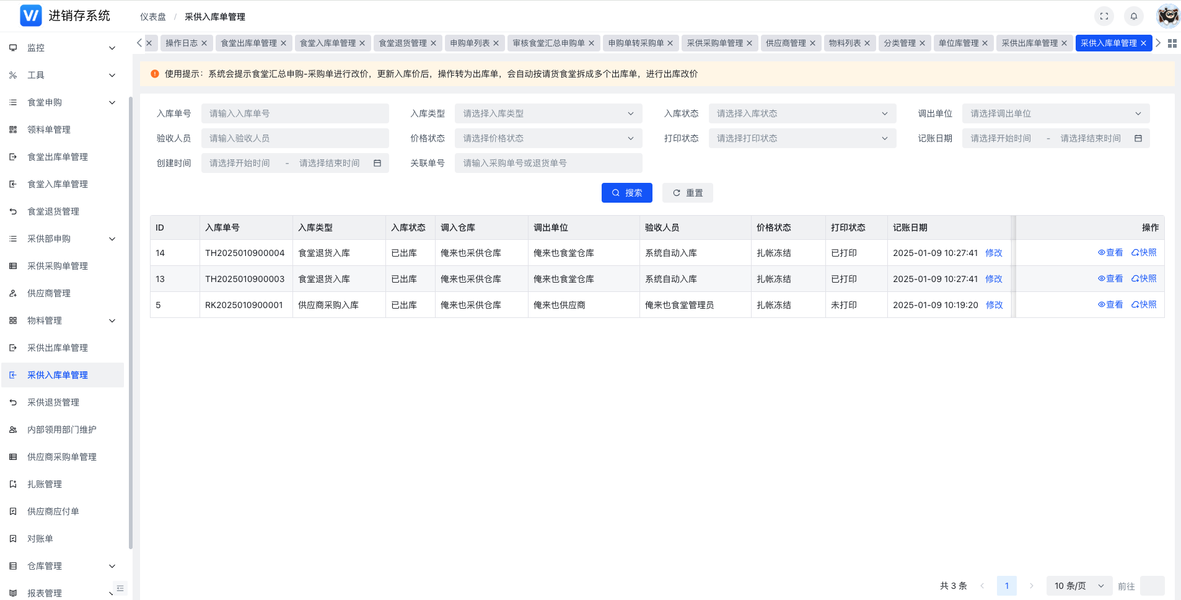Focus the 前往 page jump input

(1152, 586)
